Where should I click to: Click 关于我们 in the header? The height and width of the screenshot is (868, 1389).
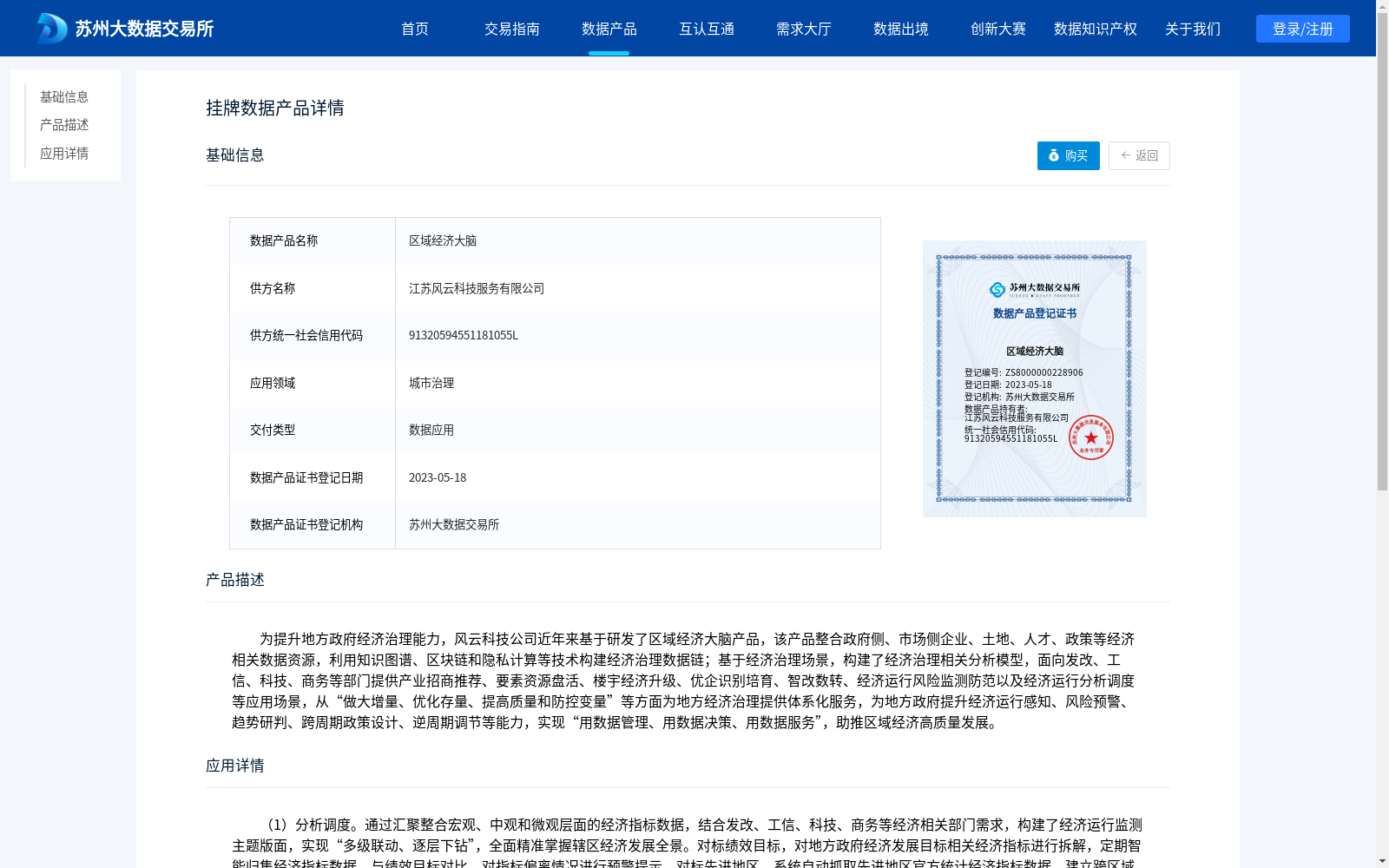point(1193,29)
